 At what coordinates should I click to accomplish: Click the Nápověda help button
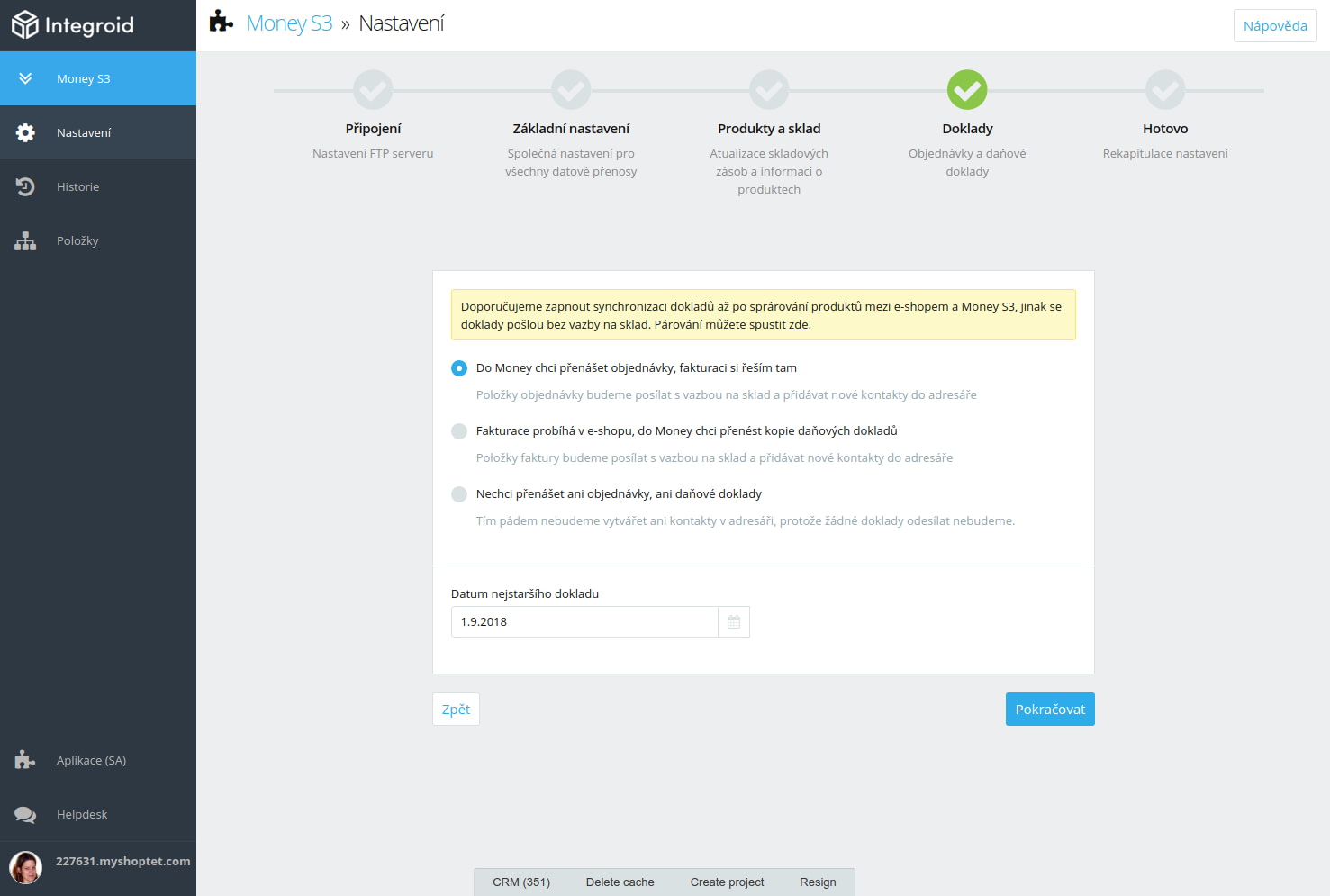coord(1275,26)
